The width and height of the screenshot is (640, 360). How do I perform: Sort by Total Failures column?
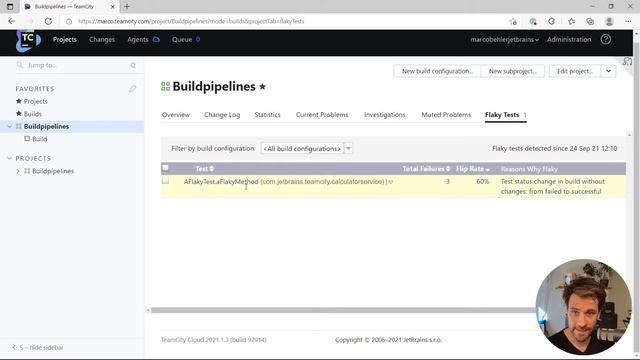426,169
